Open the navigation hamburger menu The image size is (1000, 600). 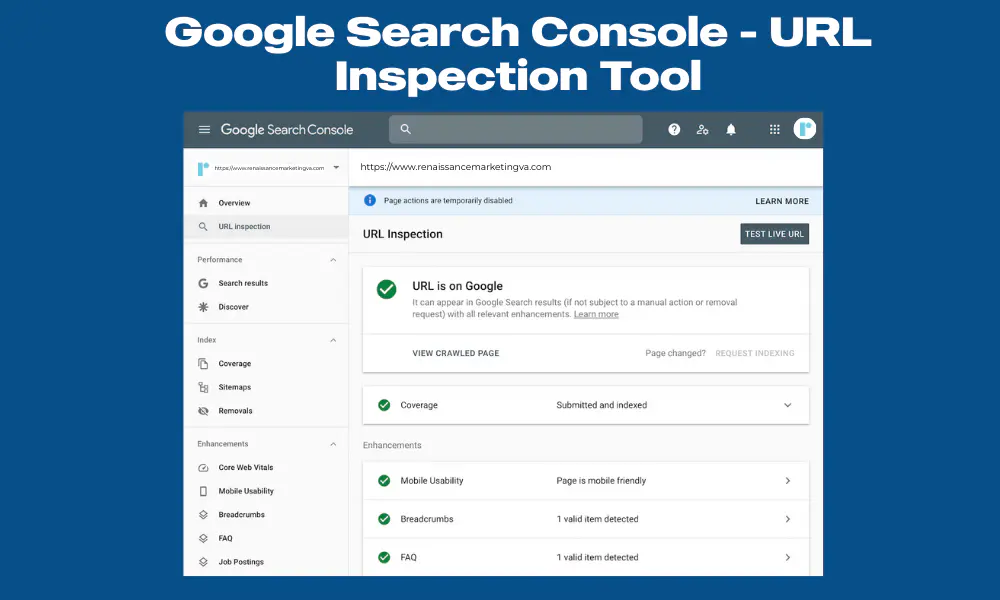[204, 129]
